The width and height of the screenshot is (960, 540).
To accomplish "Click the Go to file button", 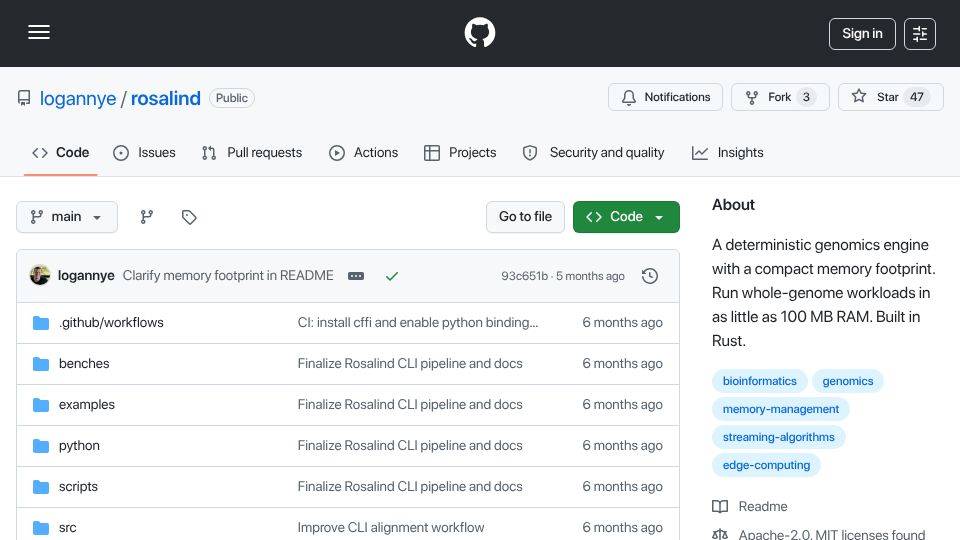I will click(x=525, y=217).
